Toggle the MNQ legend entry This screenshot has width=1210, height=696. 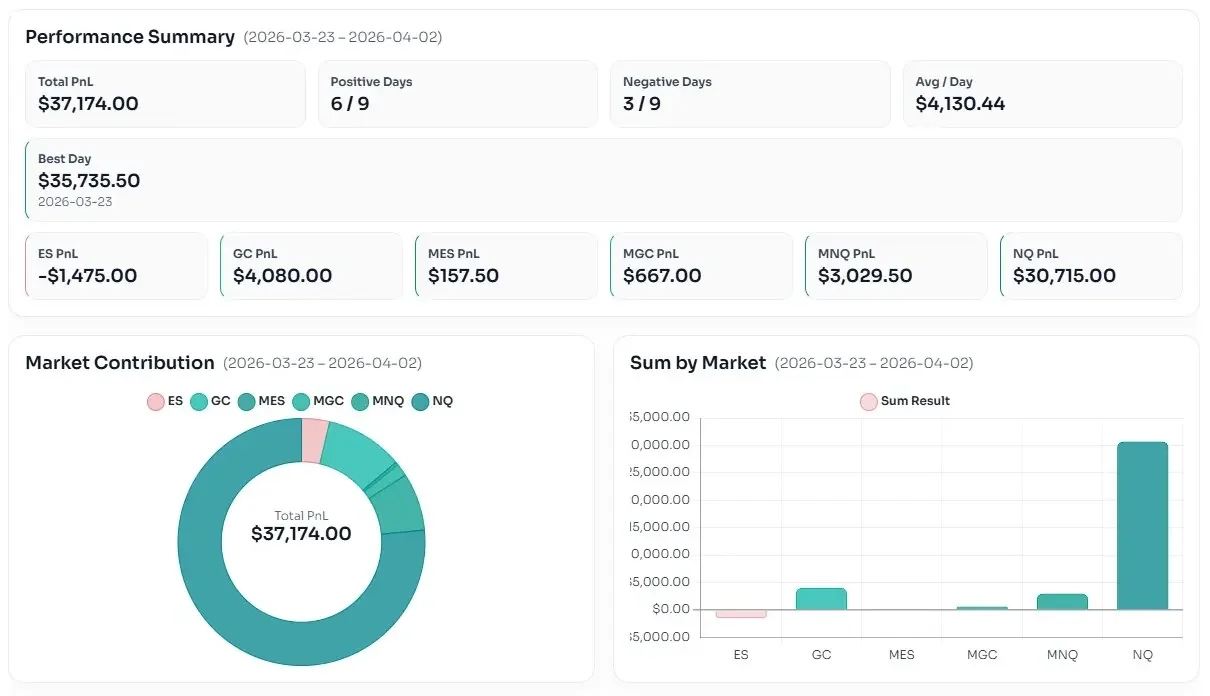click(x=378, y=401)
